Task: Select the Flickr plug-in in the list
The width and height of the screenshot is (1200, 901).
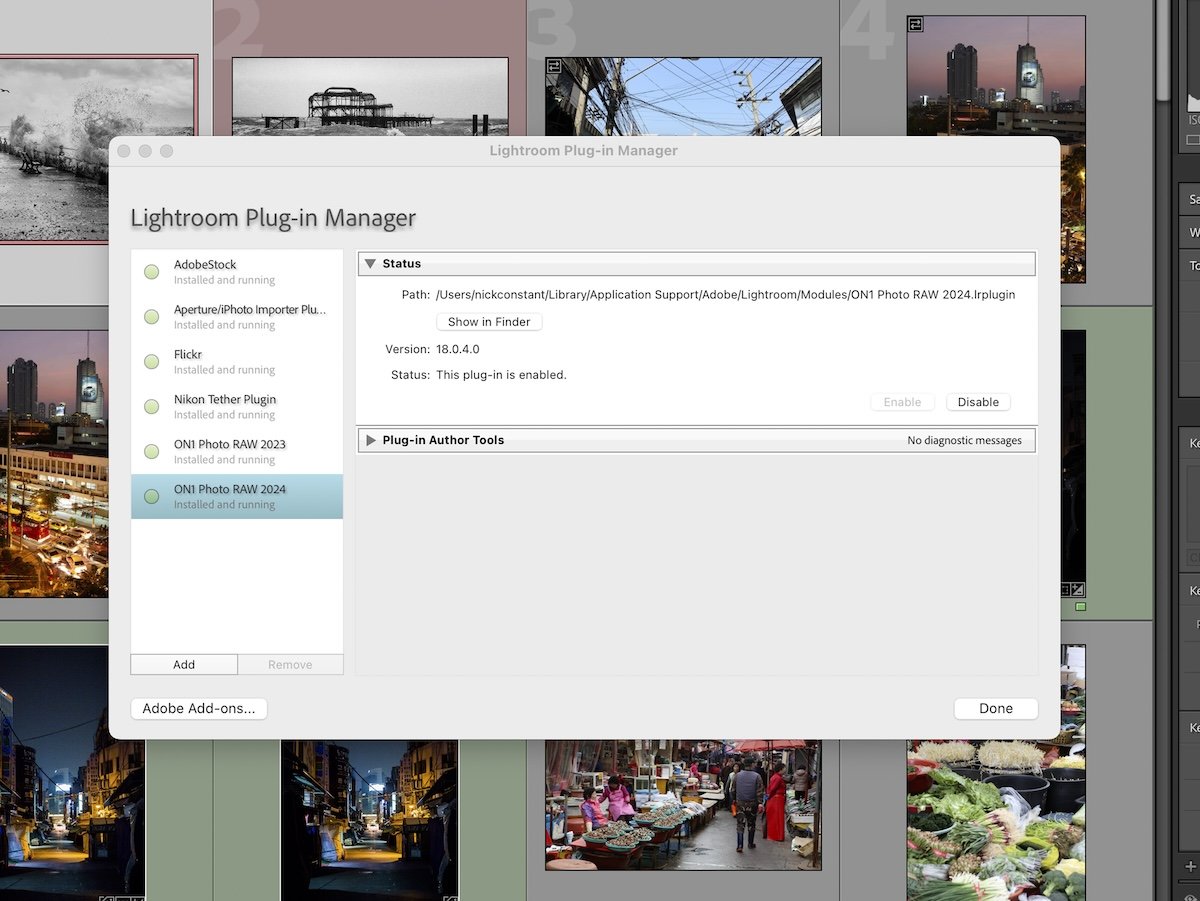Action: point(236,361)
